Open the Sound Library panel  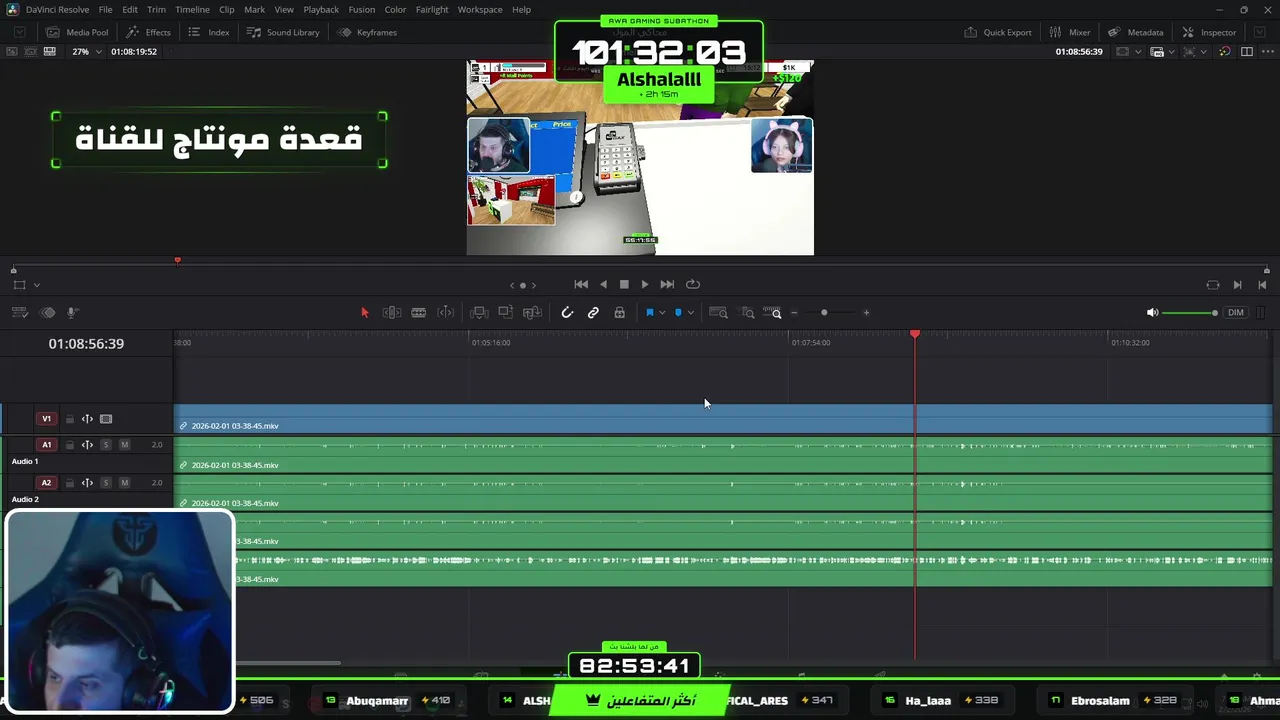point(283,32)
